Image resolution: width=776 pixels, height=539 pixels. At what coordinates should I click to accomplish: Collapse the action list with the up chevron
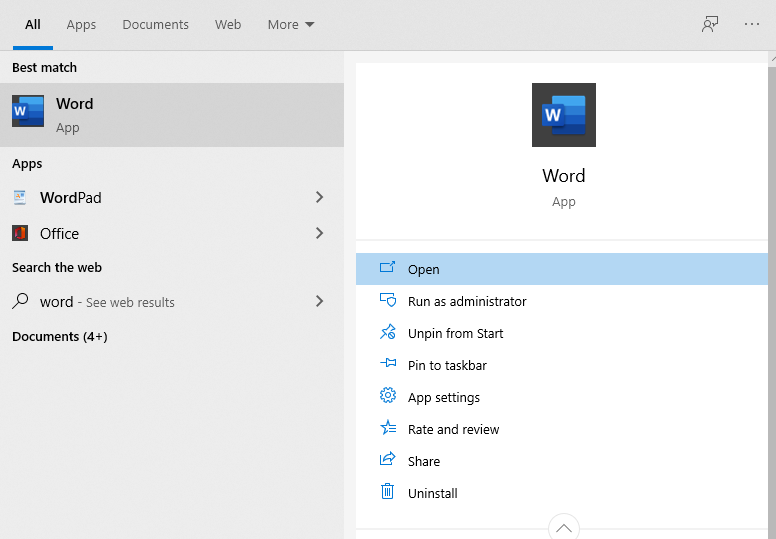click(564, 528)
